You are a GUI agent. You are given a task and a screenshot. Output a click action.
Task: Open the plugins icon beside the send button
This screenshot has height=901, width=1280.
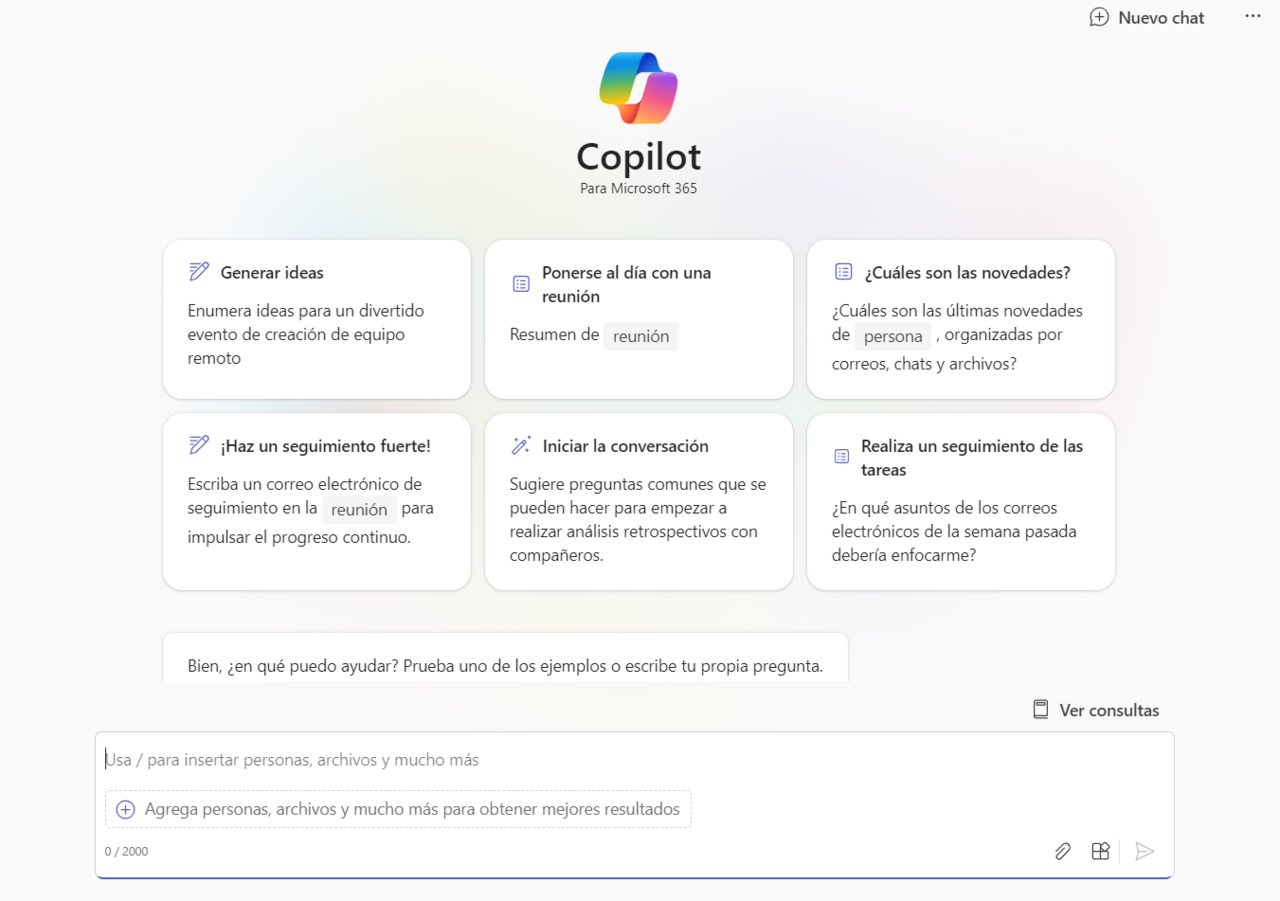pos(1100,851)
